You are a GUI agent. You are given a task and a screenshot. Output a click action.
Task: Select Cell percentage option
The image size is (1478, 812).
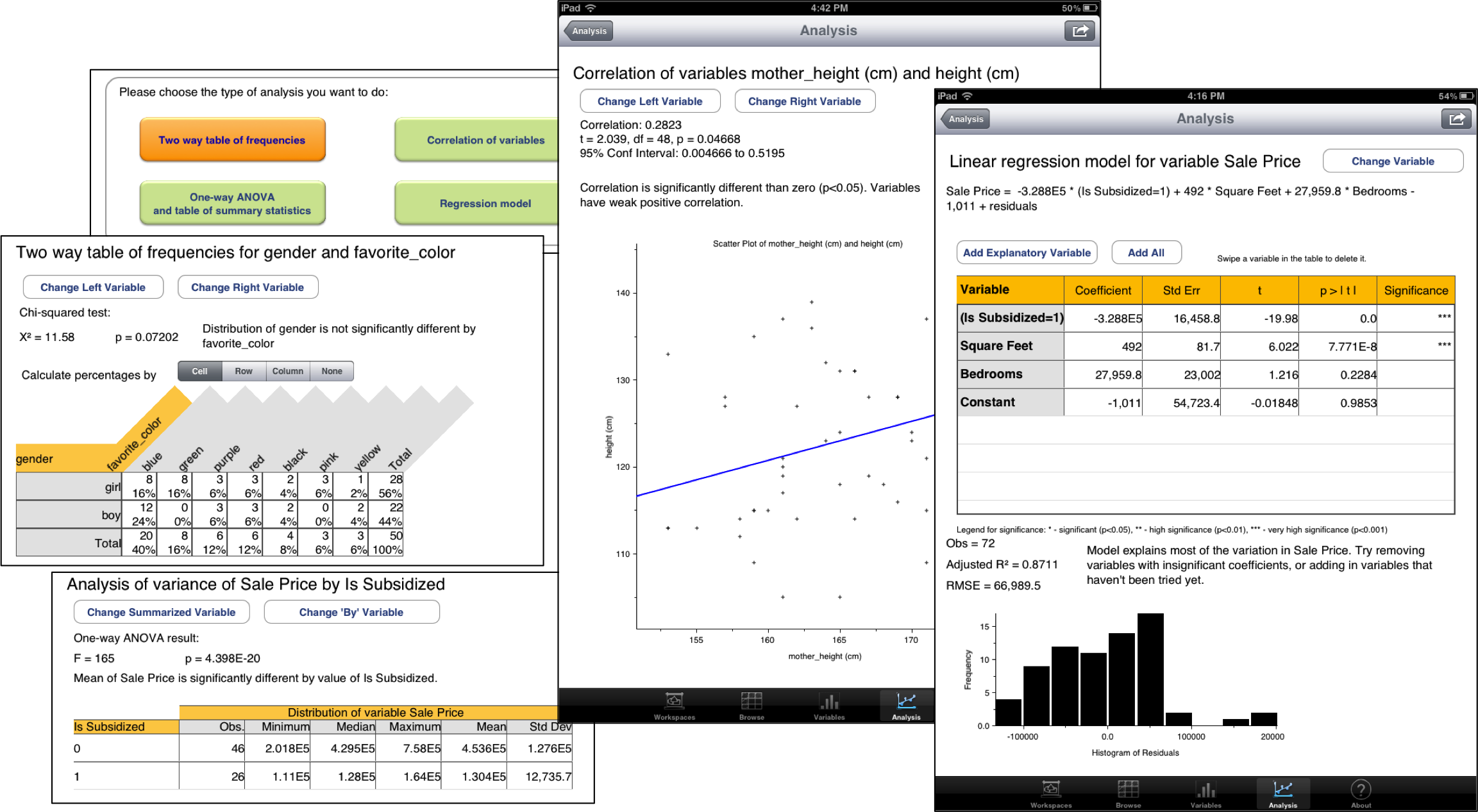pyautogui.click(x=200, y=371)
